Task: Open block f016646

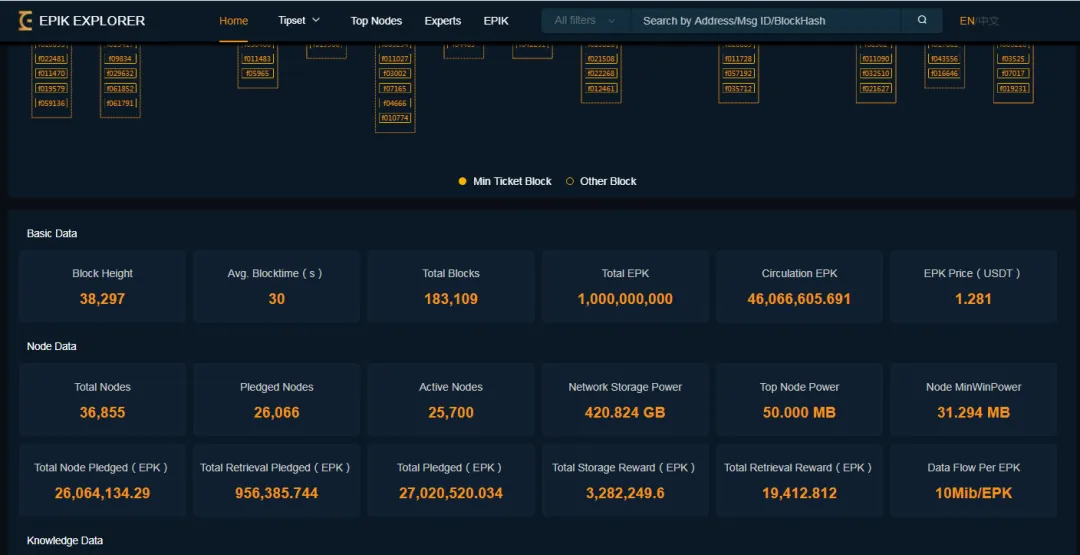Action: (944, 73)
